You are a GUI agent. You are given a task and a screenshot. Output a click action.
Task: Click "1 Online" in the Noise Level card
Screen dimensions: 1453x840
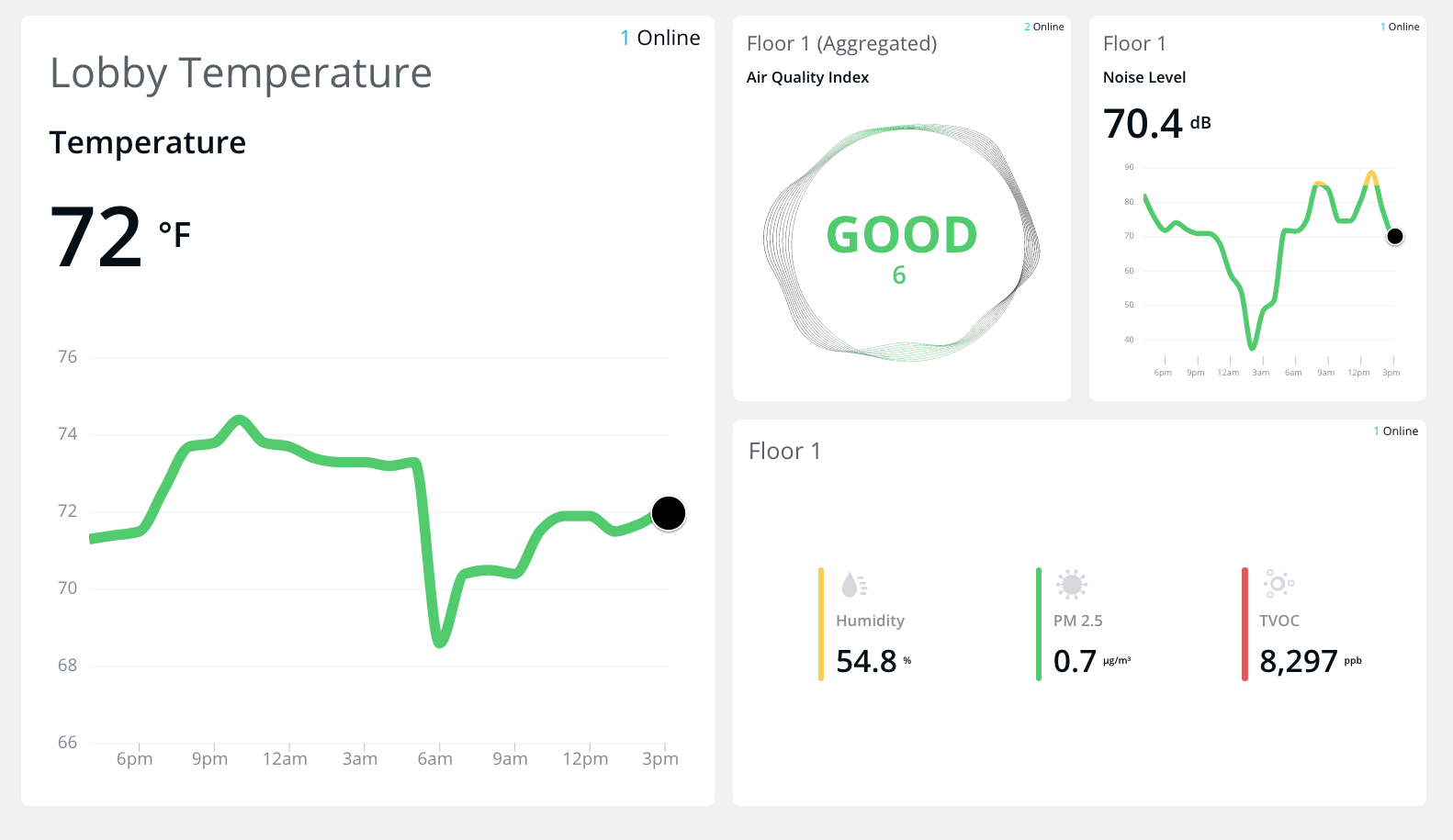tap(1400, 27)
